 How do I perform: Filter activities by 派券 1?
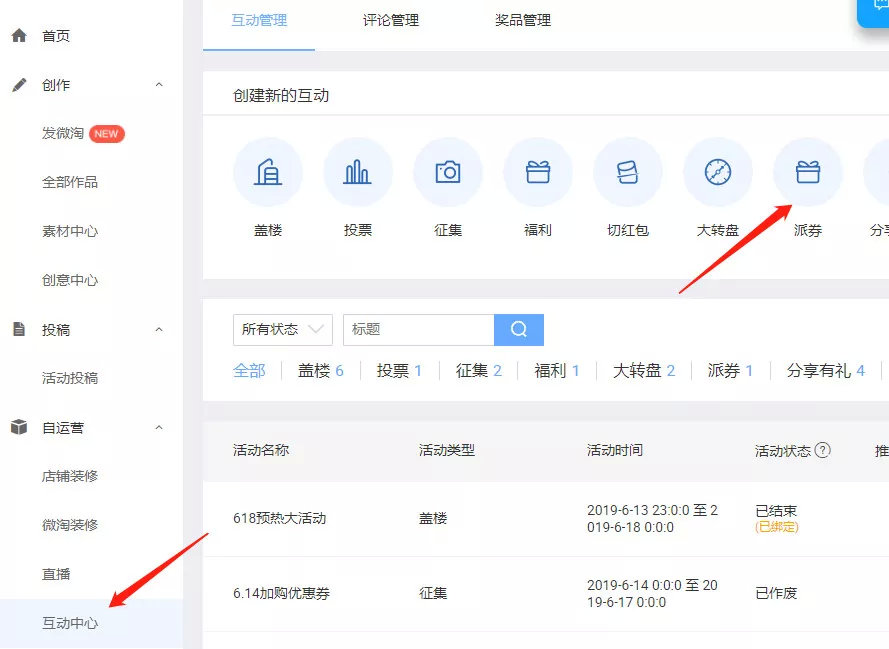[x=729, y=370]
